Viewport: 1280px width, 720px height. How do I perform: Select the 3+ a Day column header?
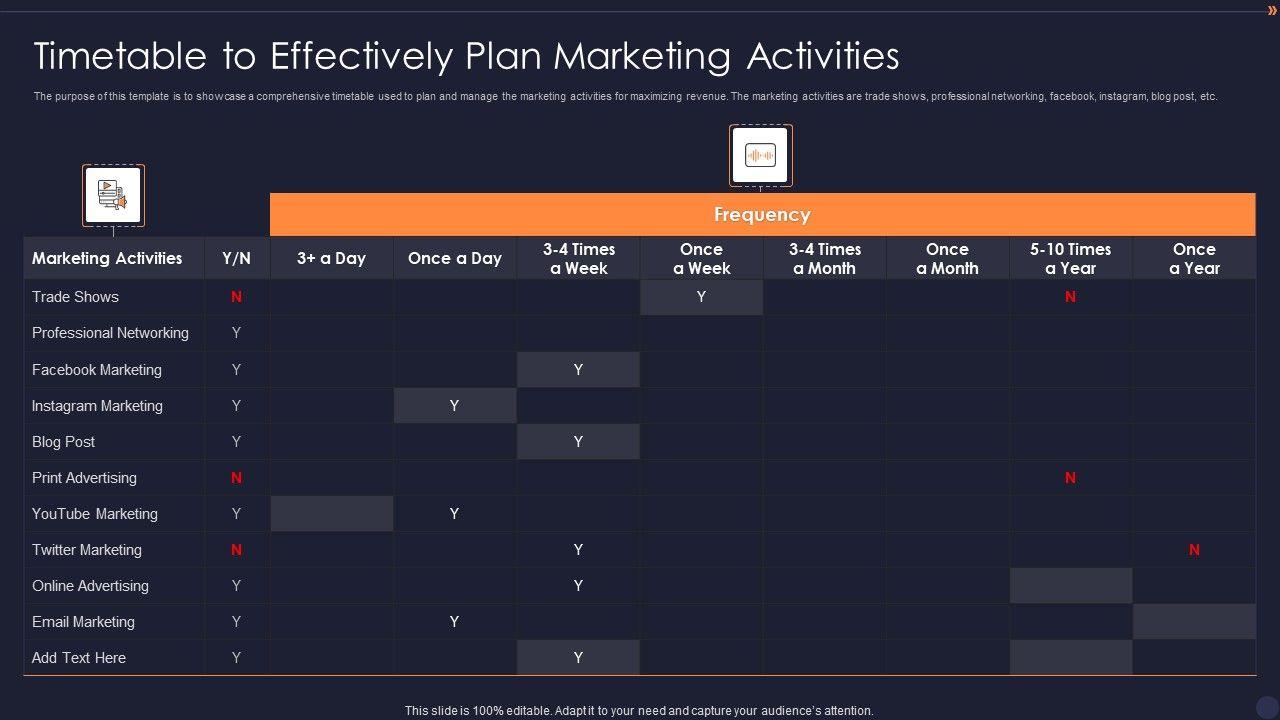tap(331, 258)
